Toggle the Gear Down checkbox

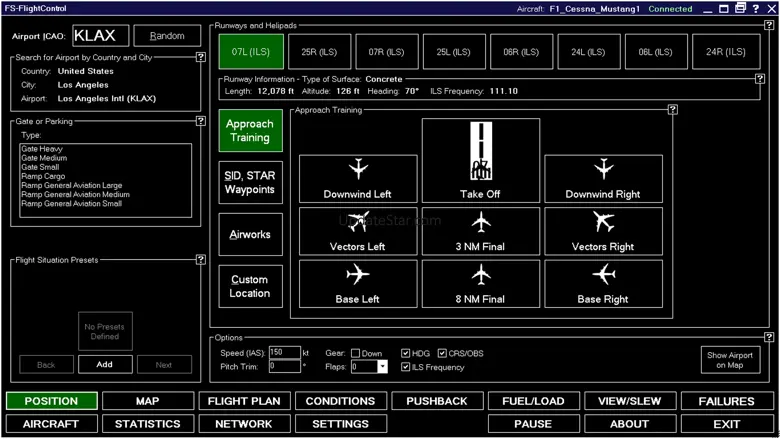pos(356,353)
